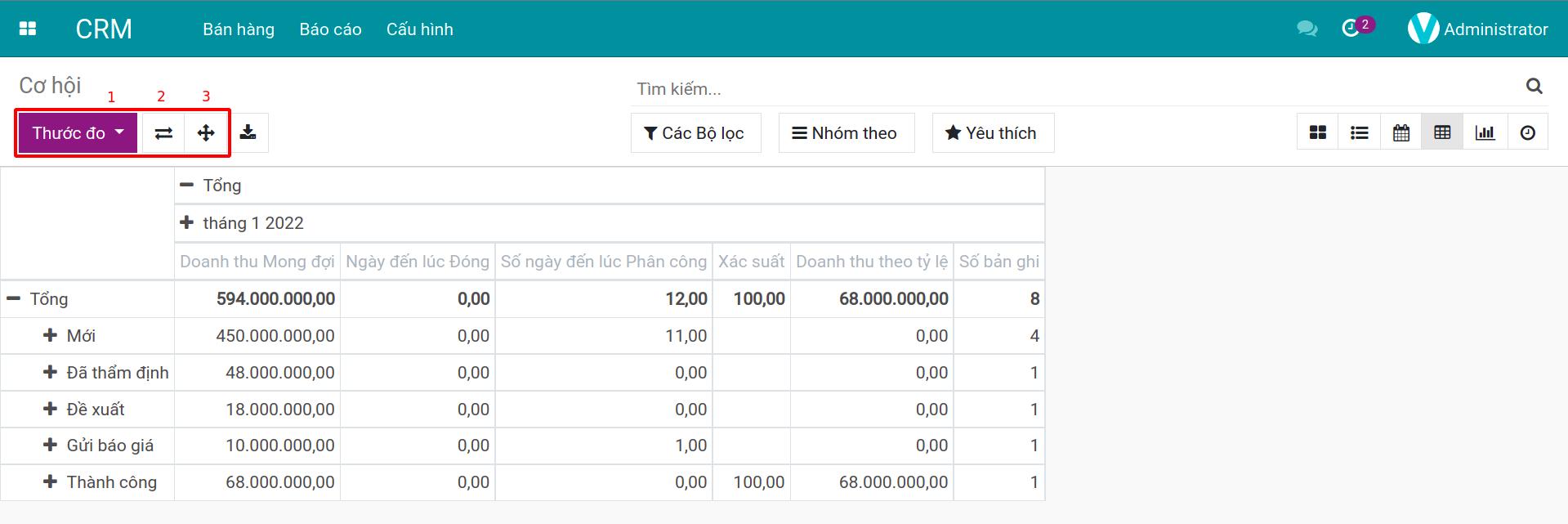Open the Bán hàng menu

click(239, 29)
